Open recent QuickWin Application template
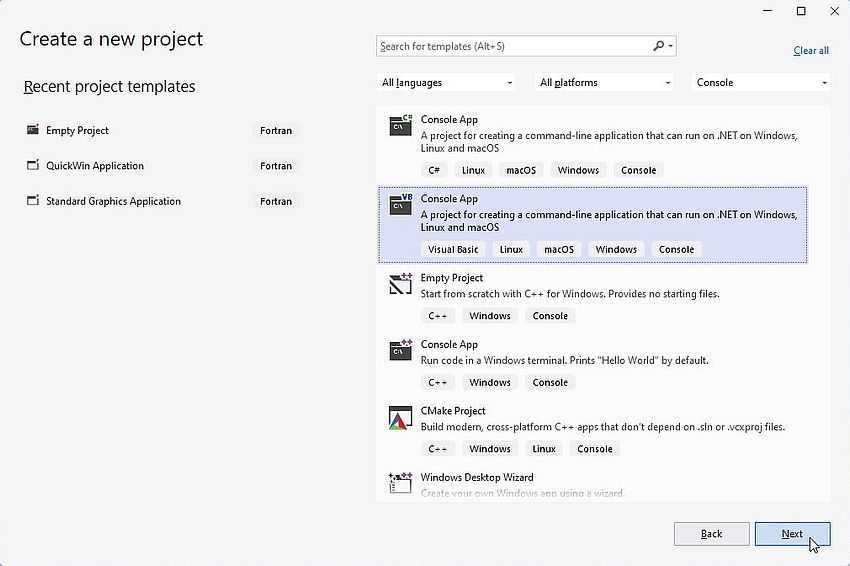Screen dimensions: 850x566 [162, 165]
